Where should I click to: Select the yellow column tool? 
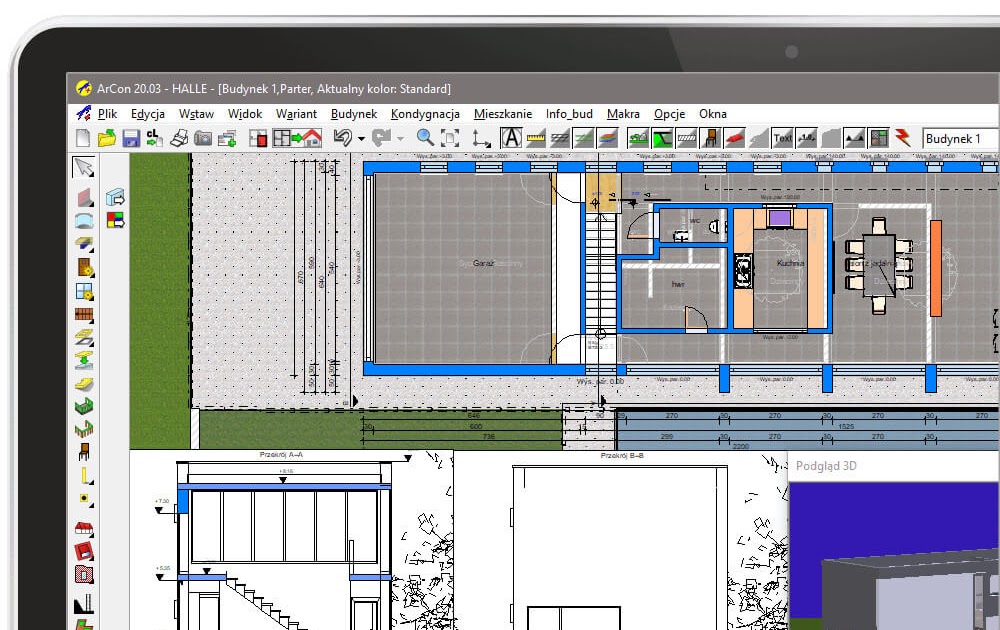84,475
